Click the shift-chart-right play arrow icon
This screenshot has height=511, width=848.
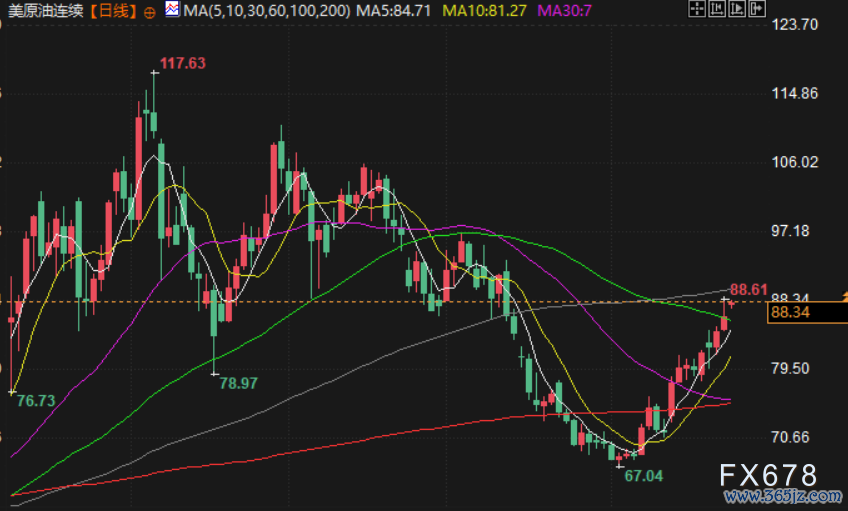tap(737, 8)
